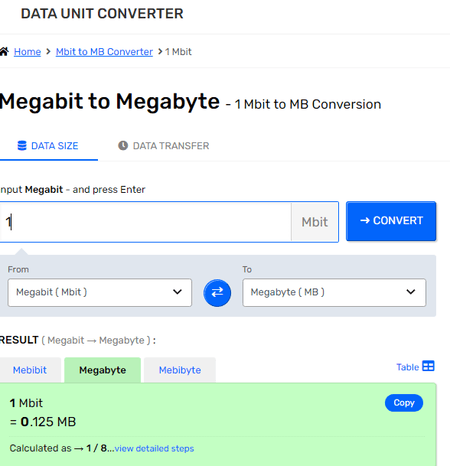Screen dimensions: 450x466
Task: Switch to the Mebibit result tab
Action: point(30,370)
